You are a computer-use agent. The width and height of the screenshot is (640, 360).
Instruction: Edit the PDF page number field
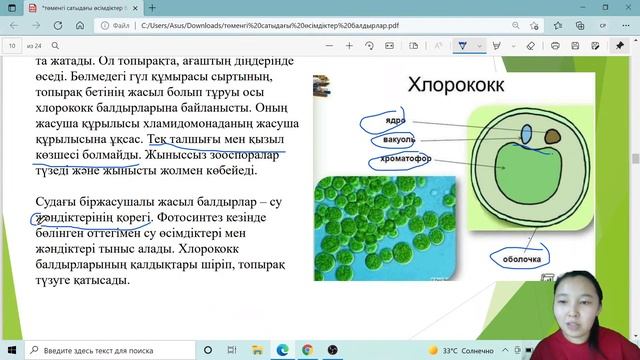12,46
